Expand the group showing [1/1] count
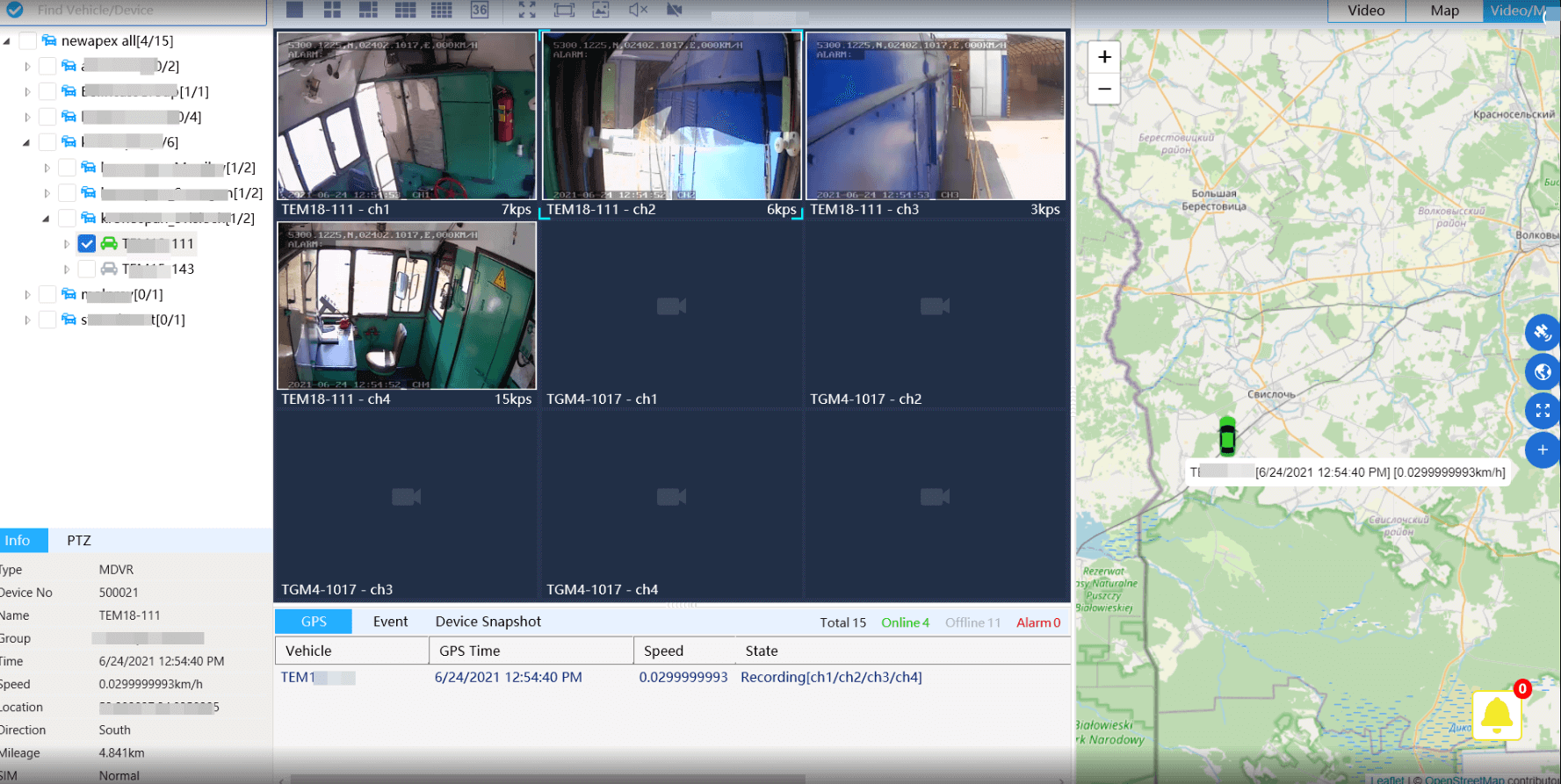The height and width of the screenshot is (784, 1561). [27, 92]
